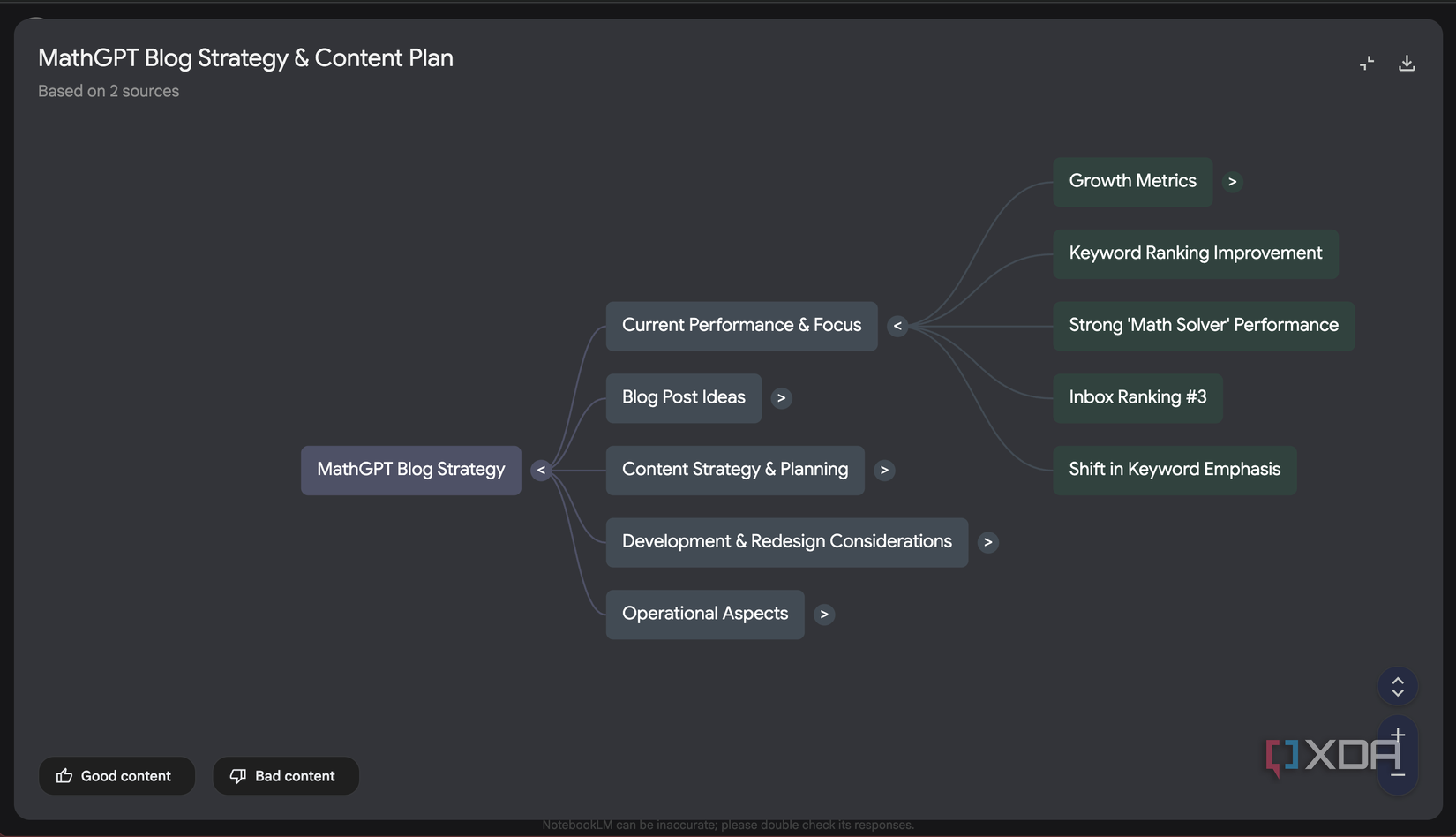This screenshot has width=1456, height=837.
Task: Expand the Growth Metrics node arrow
Action: click(1233, 182)
